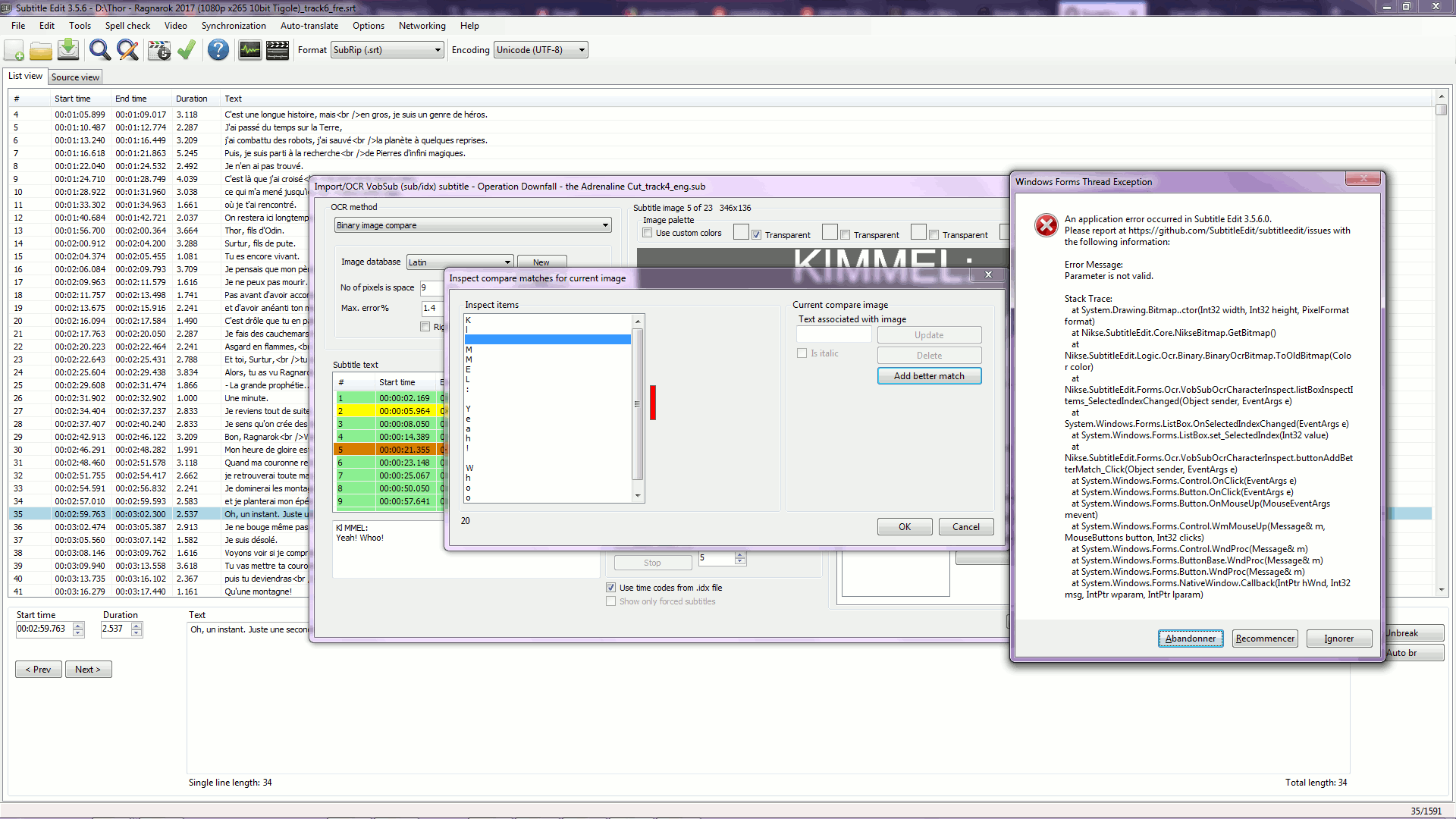Uncheck the checked Transparent checkbox
The height and width of the screenshot is (819, 1456).
coord(756,235)
